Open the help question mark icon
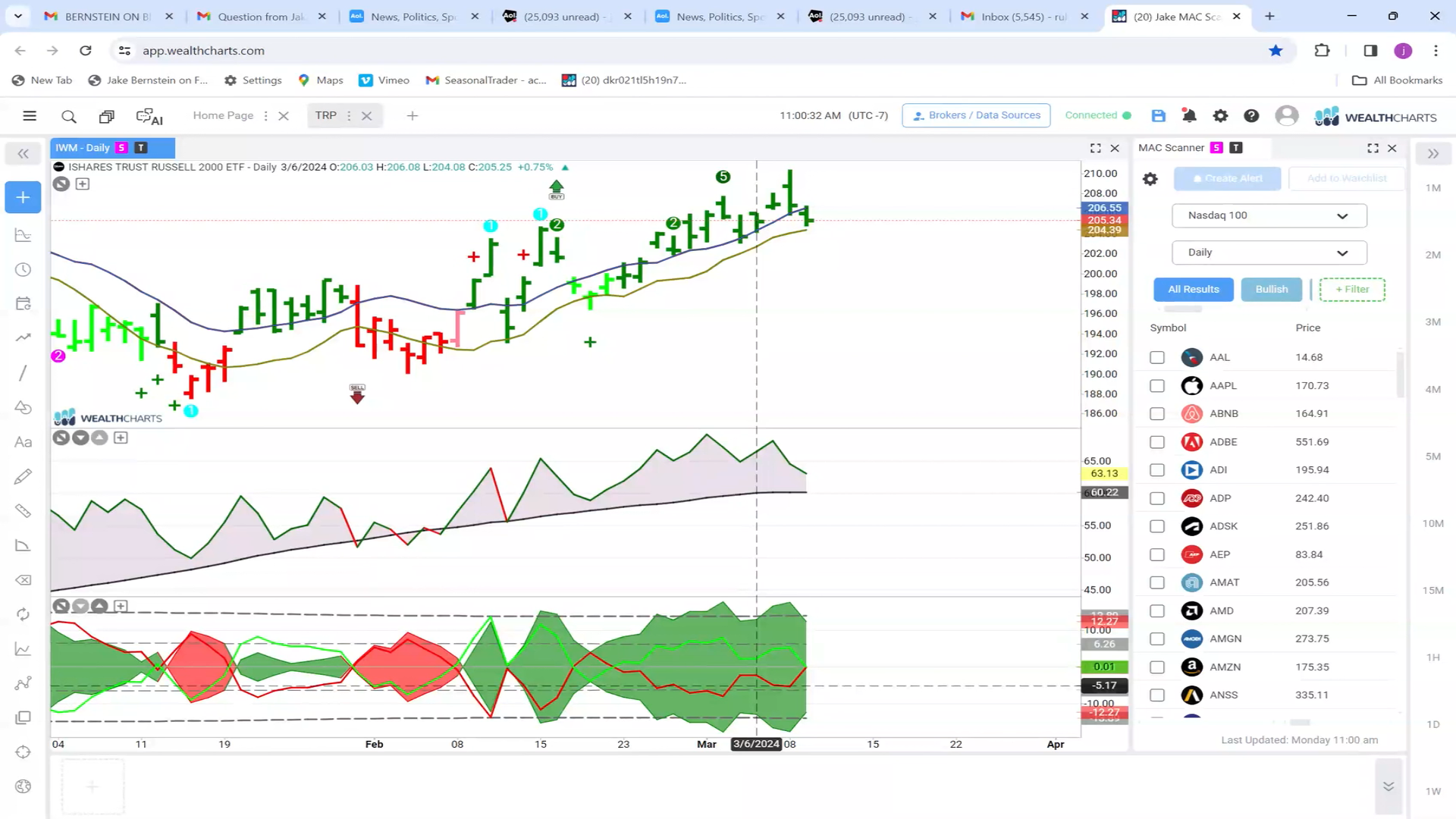Image resolution: width=1456 pixels, height=819 pixels. (x=1251, y=115)
